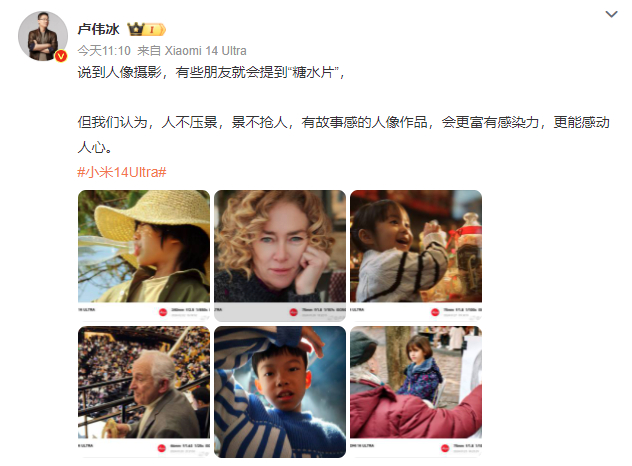The height and width of the screenshot is (466, 632).
Task: Open the elderly man stadium photo
Action: click(144, 392)
